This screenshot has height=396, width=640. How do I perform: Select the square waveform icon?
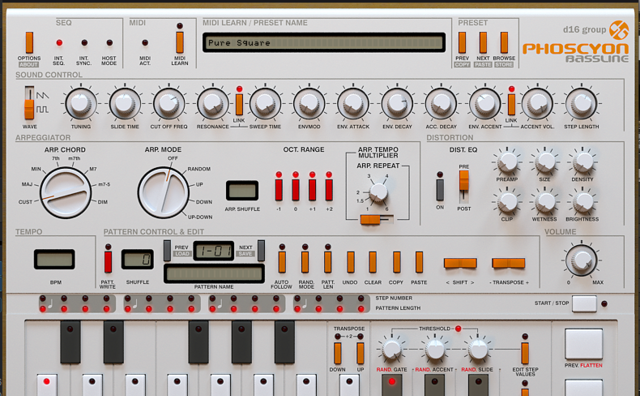(42, 109)
